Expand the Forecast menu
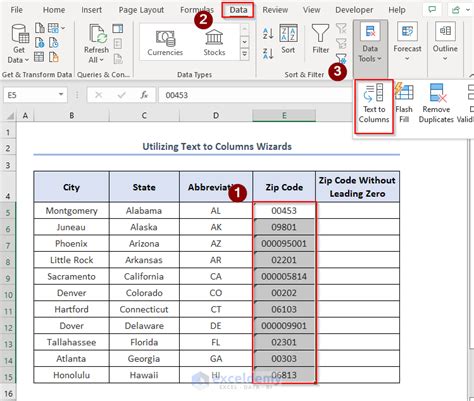This screenshot has width=474, height=401. [x=407, y=42]
